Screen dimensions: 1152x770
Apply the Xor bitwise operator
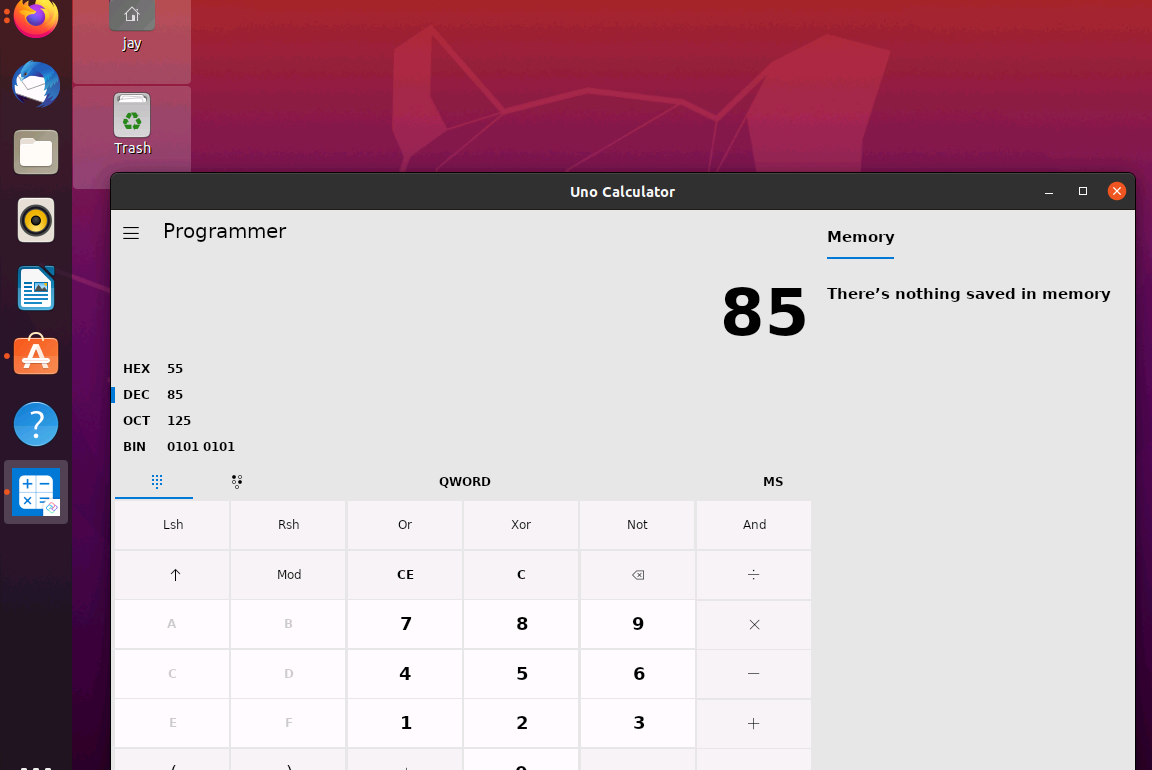coord(521,525)
